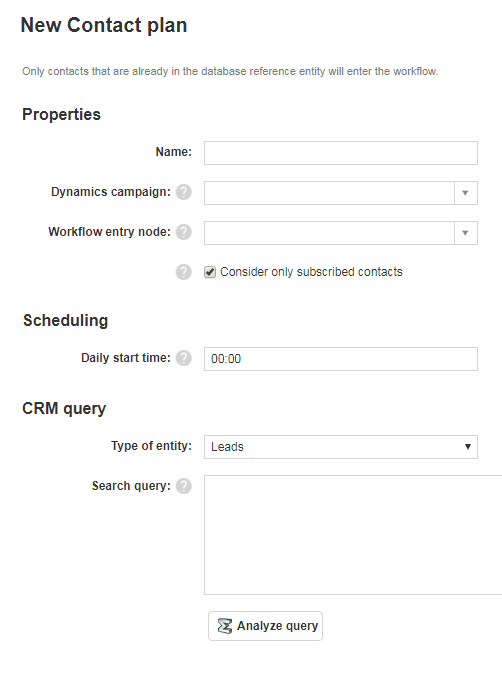Viewport: 502px width, 676px height.
Task: Focus the Name text field
Action: click(341, 153)
